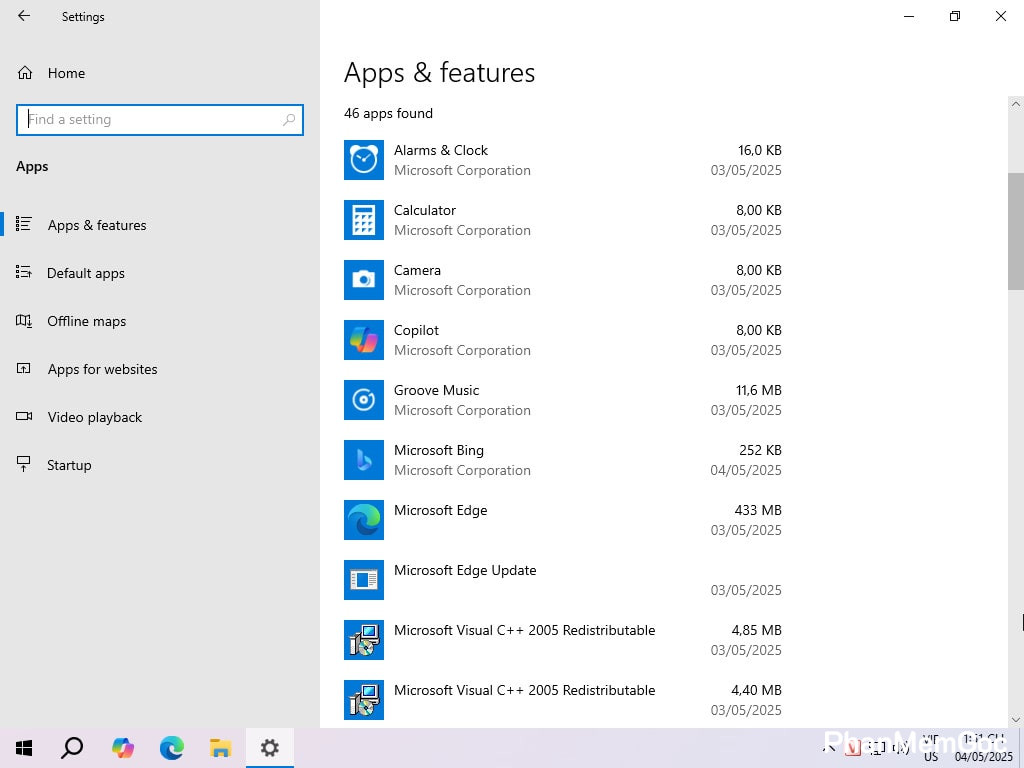The image size is (1024, 768).
Task: Select the Copilot icon in apps list
Action: [363, 340]
